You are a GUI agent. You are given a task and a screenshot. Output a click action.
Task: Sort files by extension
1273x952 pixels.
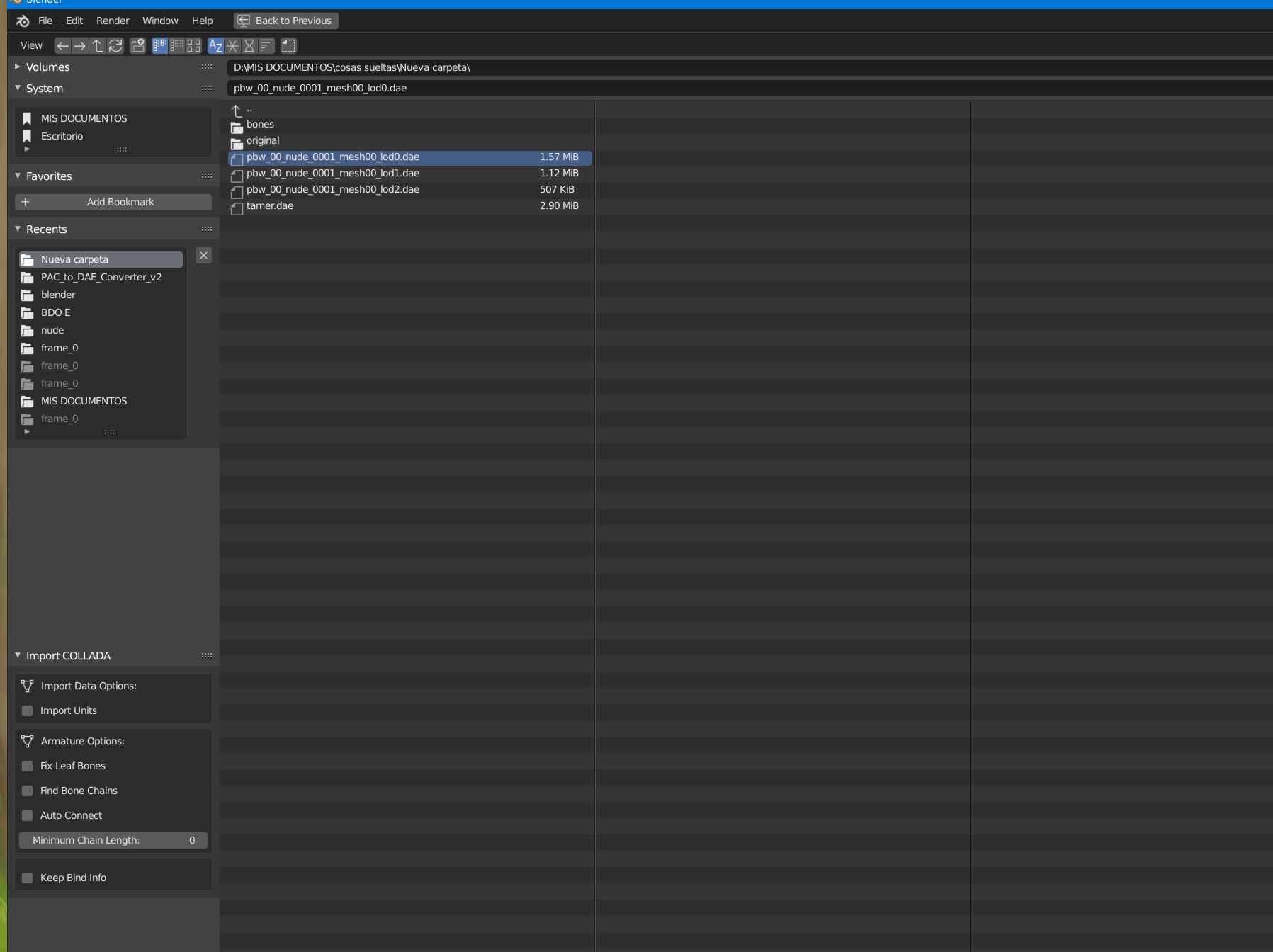coord(232,46)
